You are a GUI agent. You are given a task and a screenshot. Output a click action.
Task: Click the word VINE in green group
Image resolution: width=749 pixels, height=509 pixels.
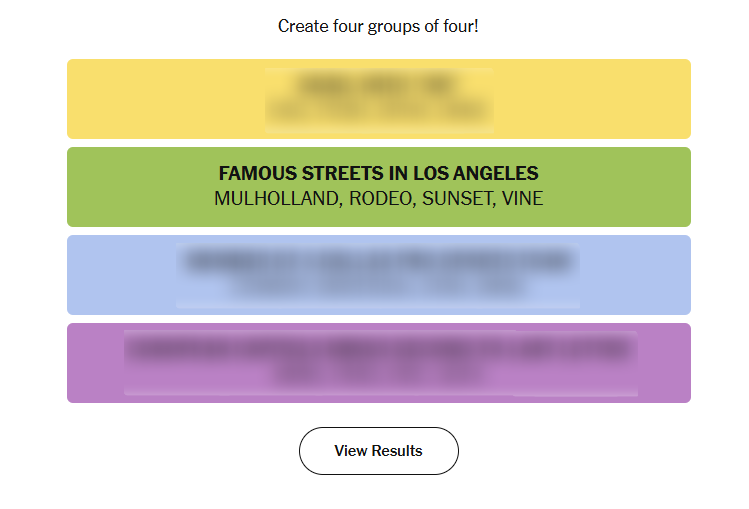point(522,199)
